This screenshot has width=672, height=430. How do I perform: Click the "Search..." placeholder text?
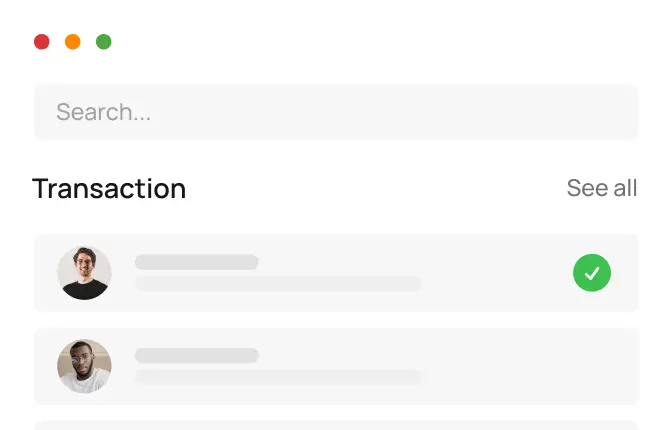104,112
